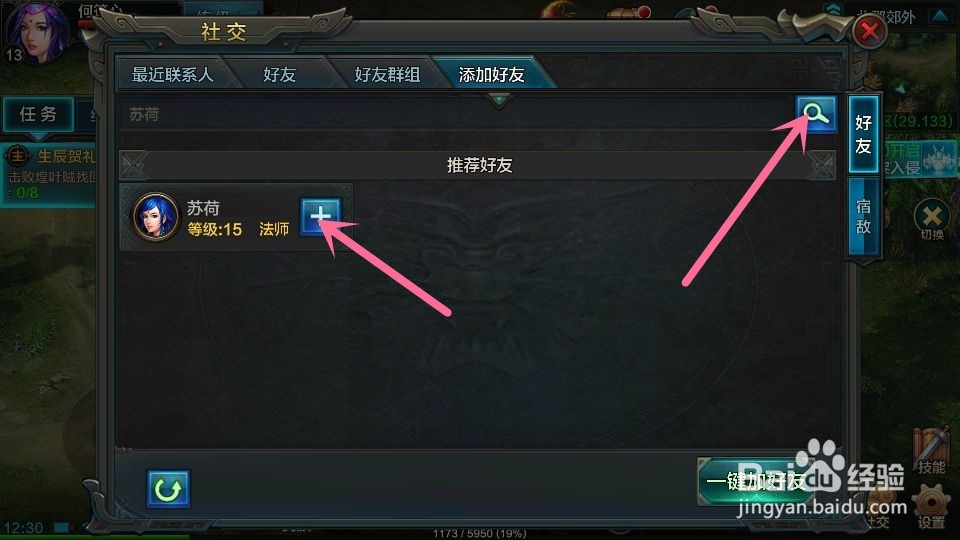Expand the map arrow beside 郊外 location
Viewport: 960px width, 540px height.
point(940,17)
